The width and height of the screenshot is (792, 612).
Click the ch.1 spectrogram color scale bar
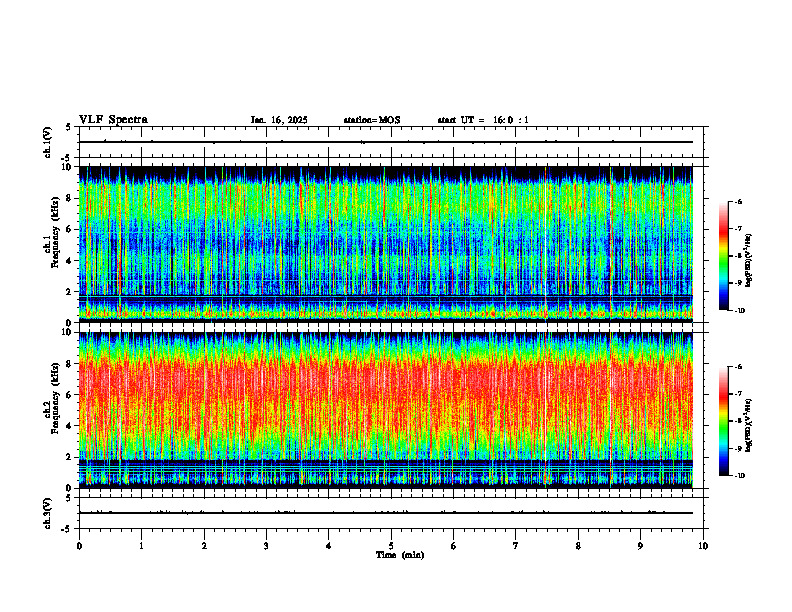(x=723, y=256)
